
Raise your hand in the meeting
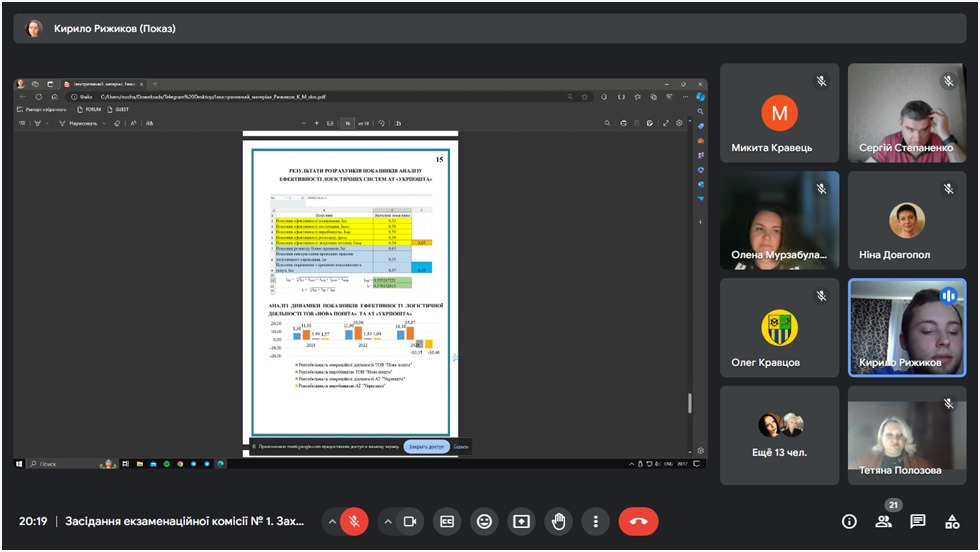point(558,521)
